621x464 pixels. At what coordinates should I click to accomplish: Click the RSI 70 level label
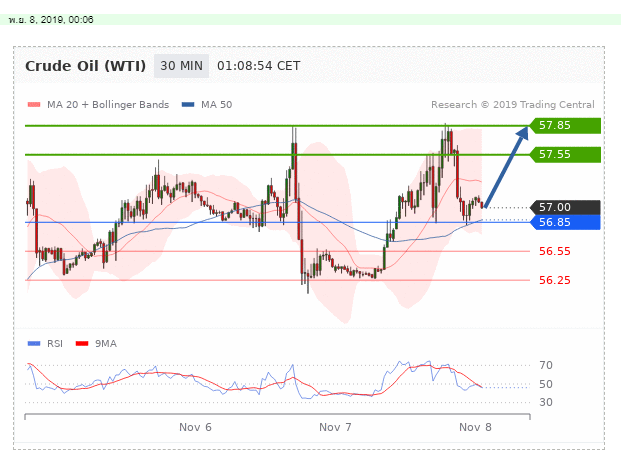546,365
